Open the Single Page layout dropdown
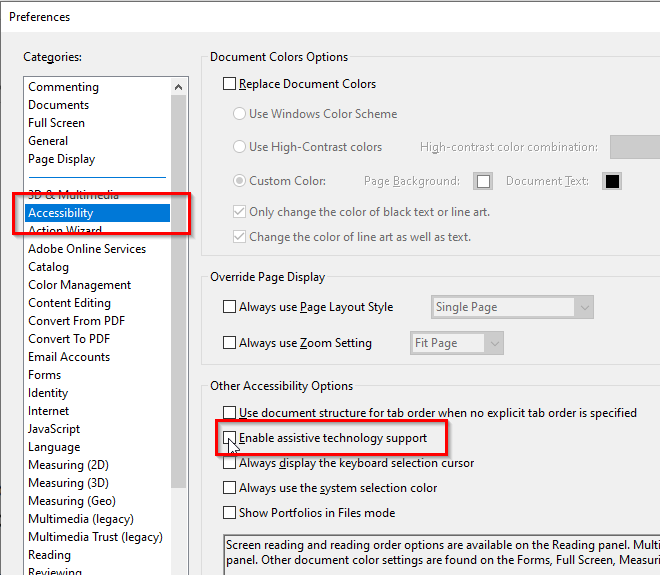 [x=512, y=307]
